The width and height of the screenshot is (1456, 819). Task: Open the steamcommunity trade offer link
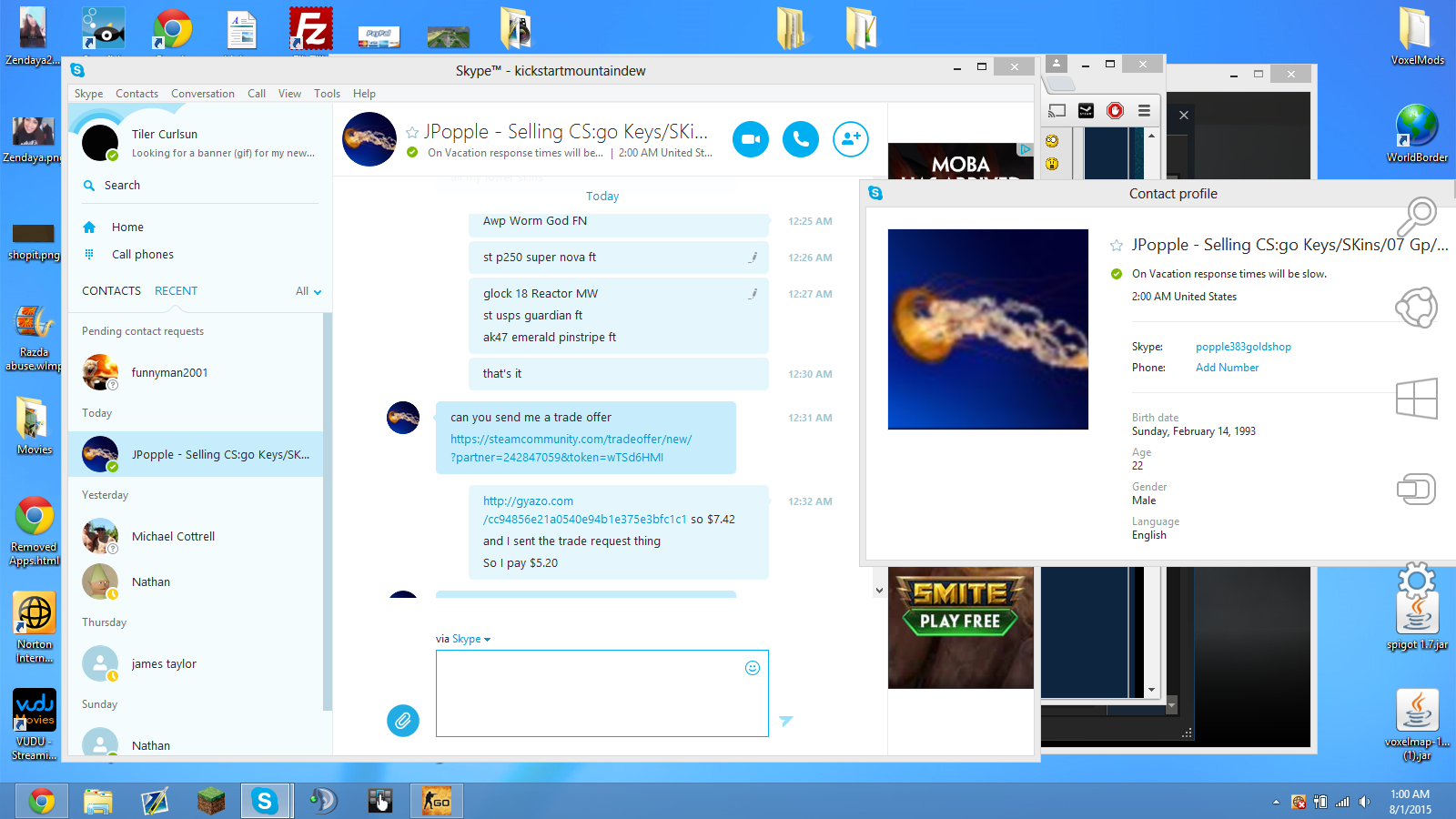(x=571, y=448)
